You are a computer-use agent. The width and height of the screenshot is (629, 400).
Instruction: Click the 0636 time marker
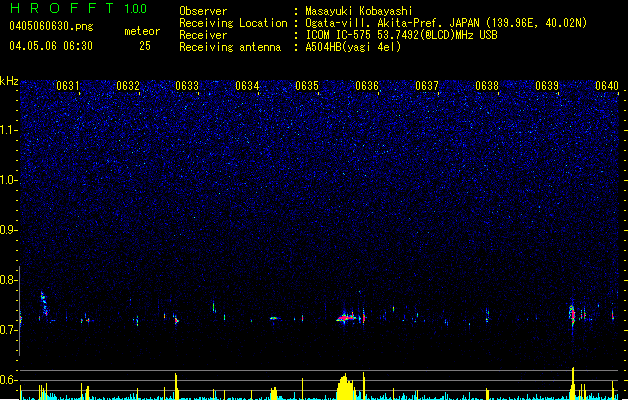click(x=367, y=86)
